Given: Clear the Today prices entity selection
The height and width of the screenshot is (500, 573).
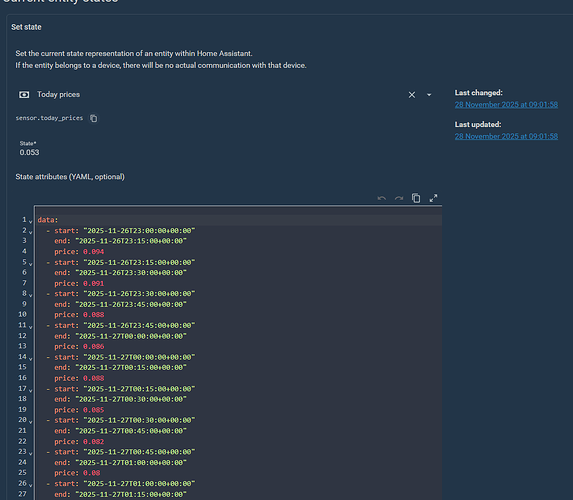Looking at the screenshot, I should 411,95.
